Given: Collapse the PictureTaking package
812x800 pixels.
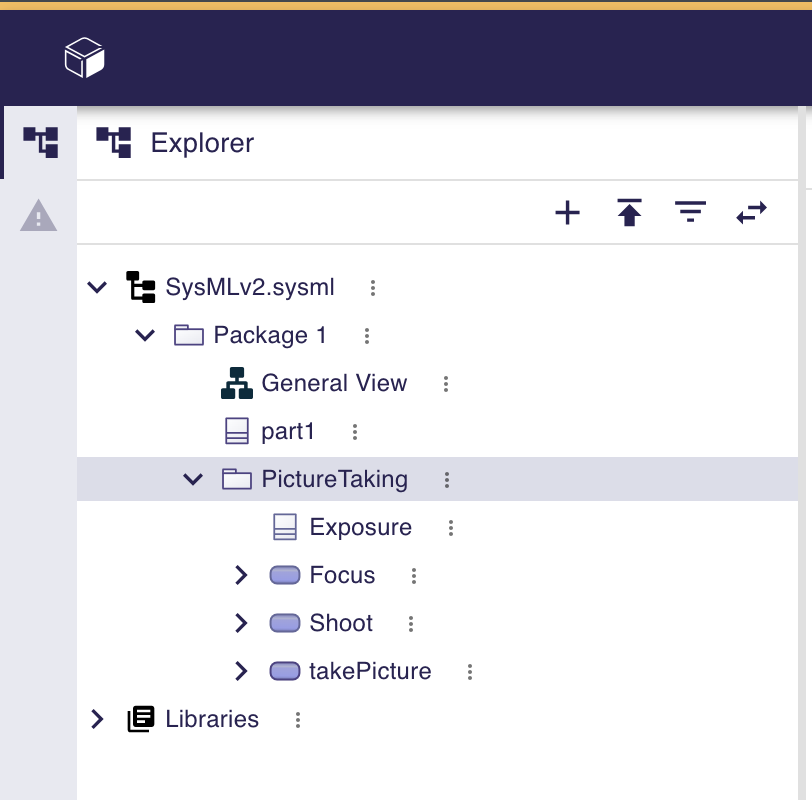Looking at the screenshot, I should click(x=193, y=480).
